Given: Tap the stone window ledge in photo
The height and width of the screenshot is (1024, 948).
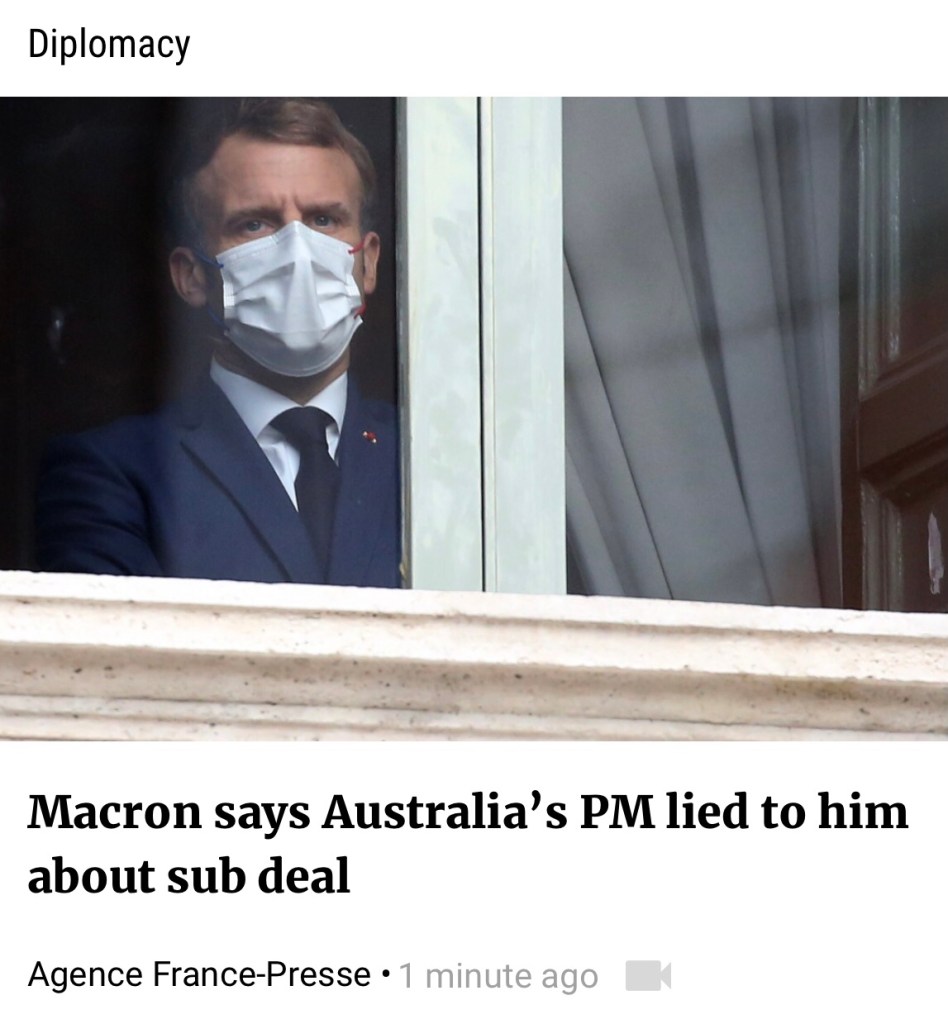Looking at the screenshot, I should pos(474,660).
